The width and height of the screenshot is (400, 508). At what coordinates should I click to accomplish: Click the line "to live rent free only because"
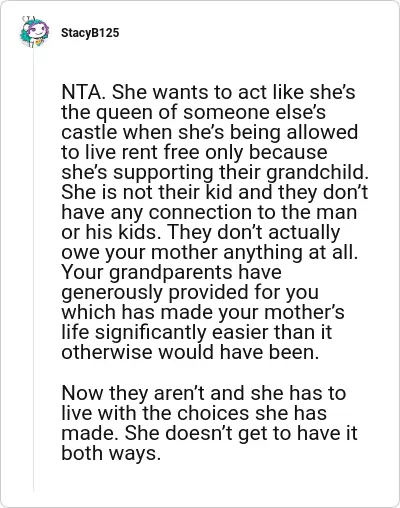194,152
